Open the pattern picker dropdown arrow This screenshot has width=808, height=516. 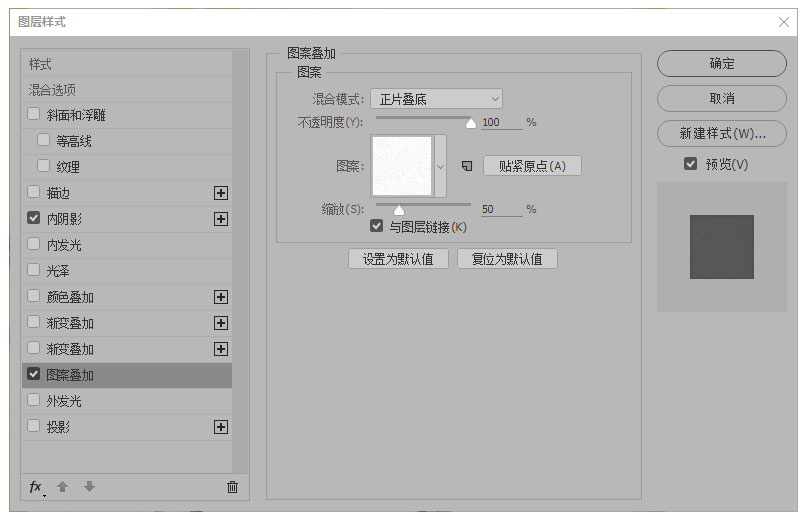click(441, 167)
